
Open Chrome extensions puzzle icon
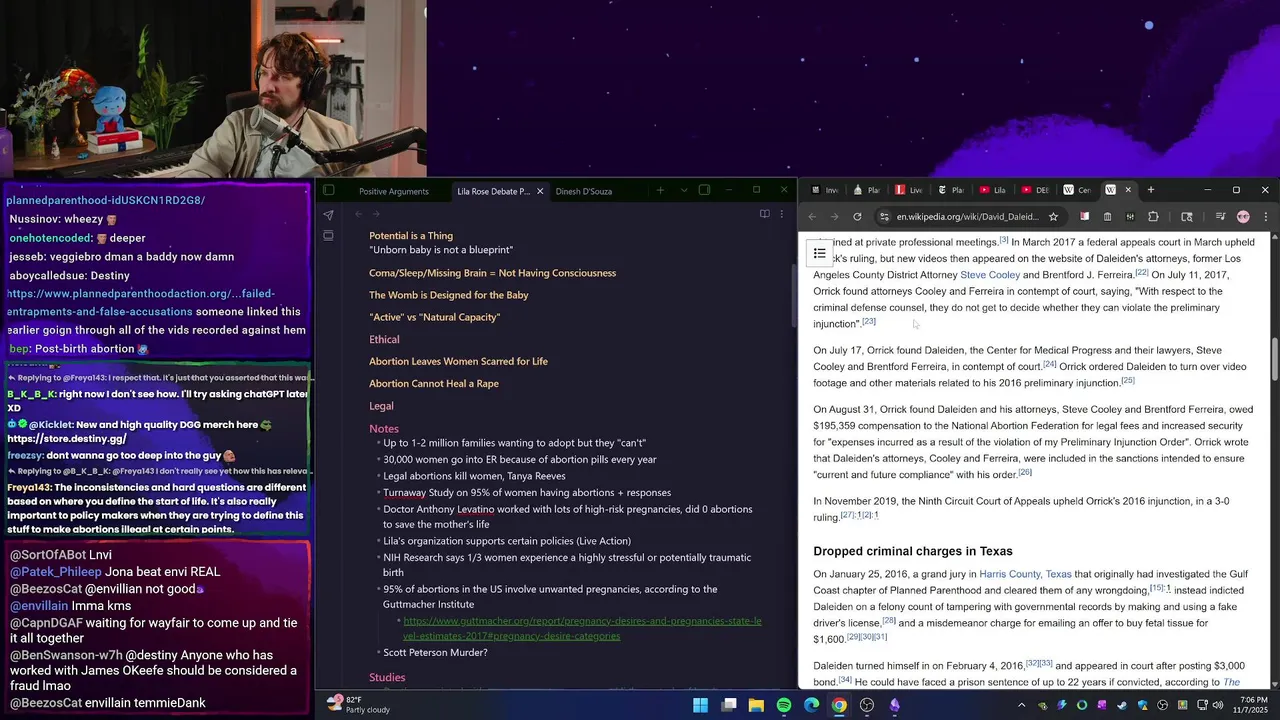coord(1153,216)
